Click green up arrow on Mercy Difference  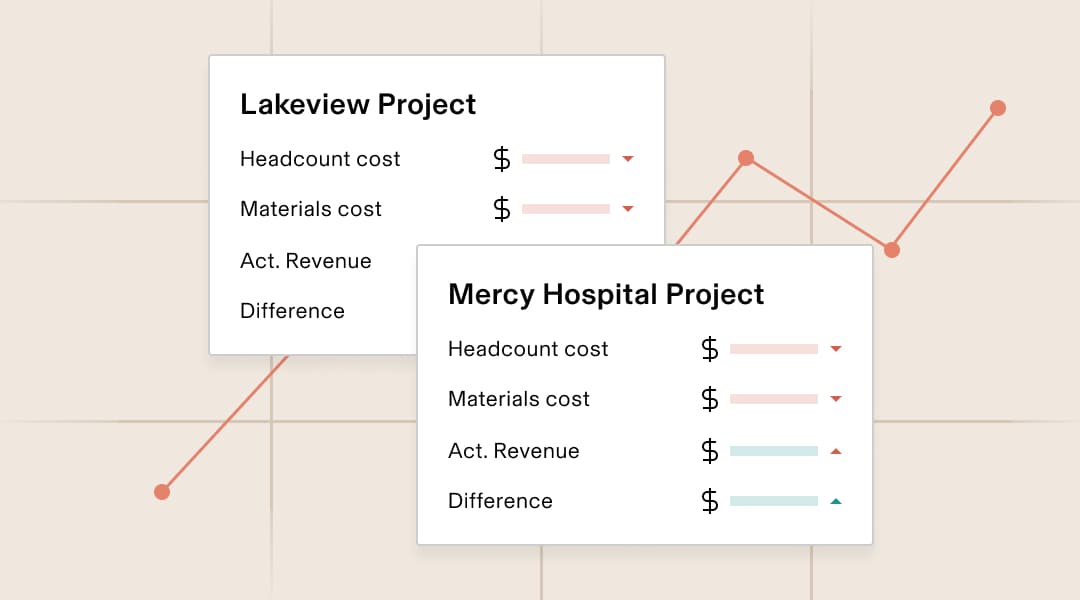(x=837, y=501)
